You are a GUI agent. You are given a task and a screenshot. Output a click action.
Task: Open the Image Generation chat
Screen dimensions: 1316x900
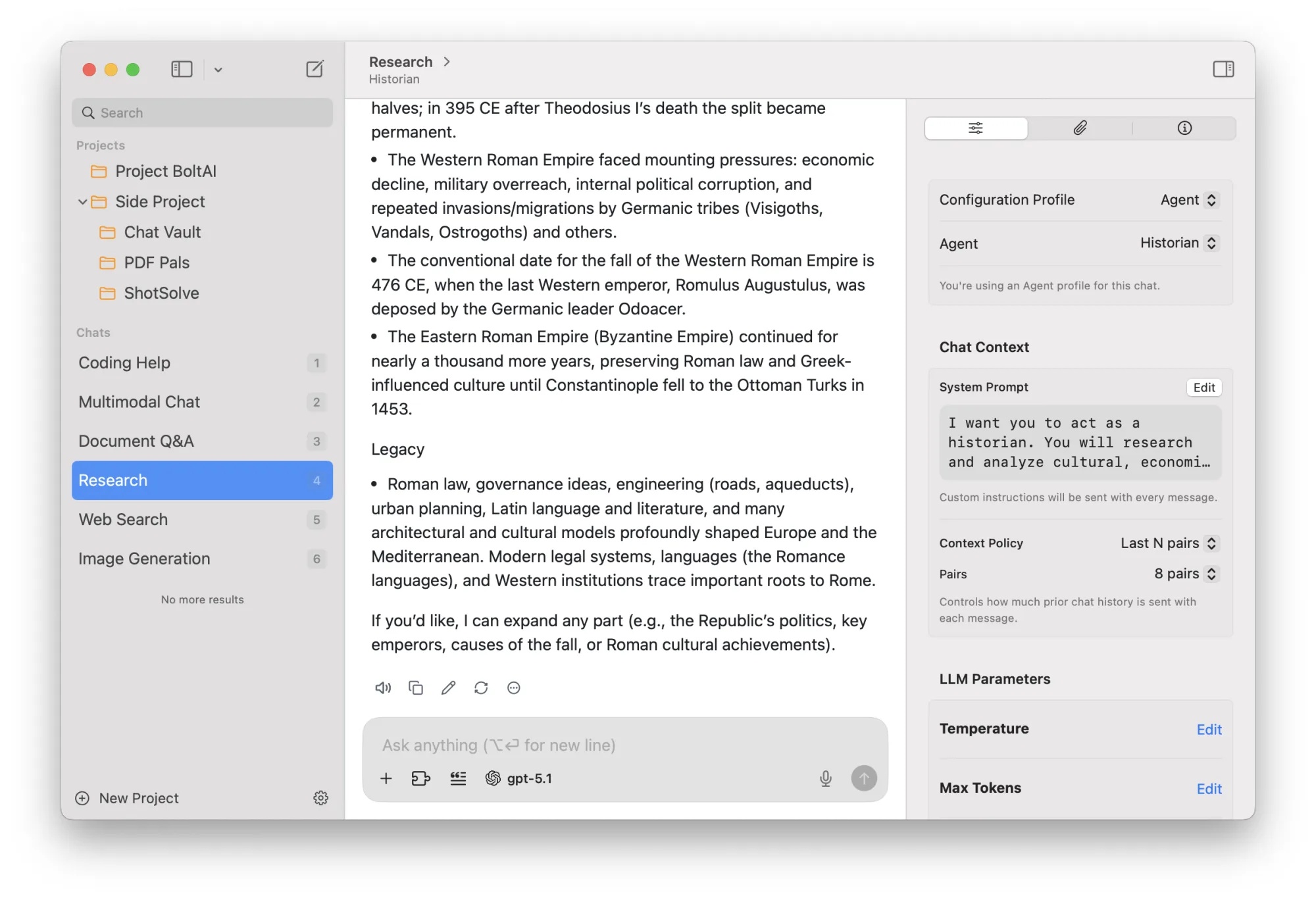click(202, 559)
